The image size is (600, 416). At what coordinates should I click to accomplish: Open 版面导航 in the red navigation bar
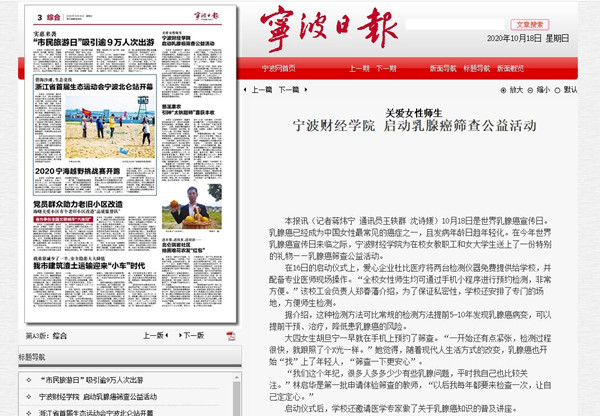point(444,69)
